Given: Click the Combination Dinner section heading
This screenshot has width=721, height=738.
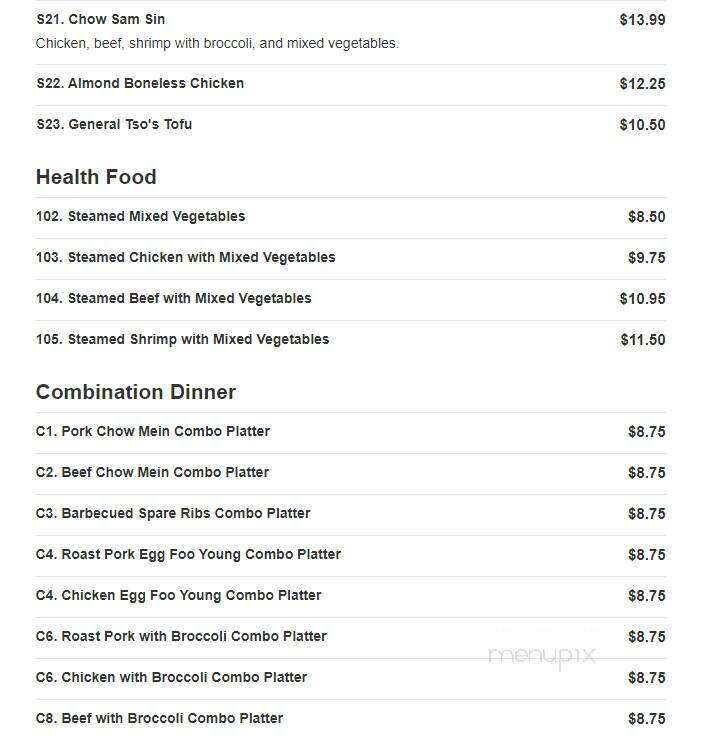Looking at the screenshot, I should point(136,392).
